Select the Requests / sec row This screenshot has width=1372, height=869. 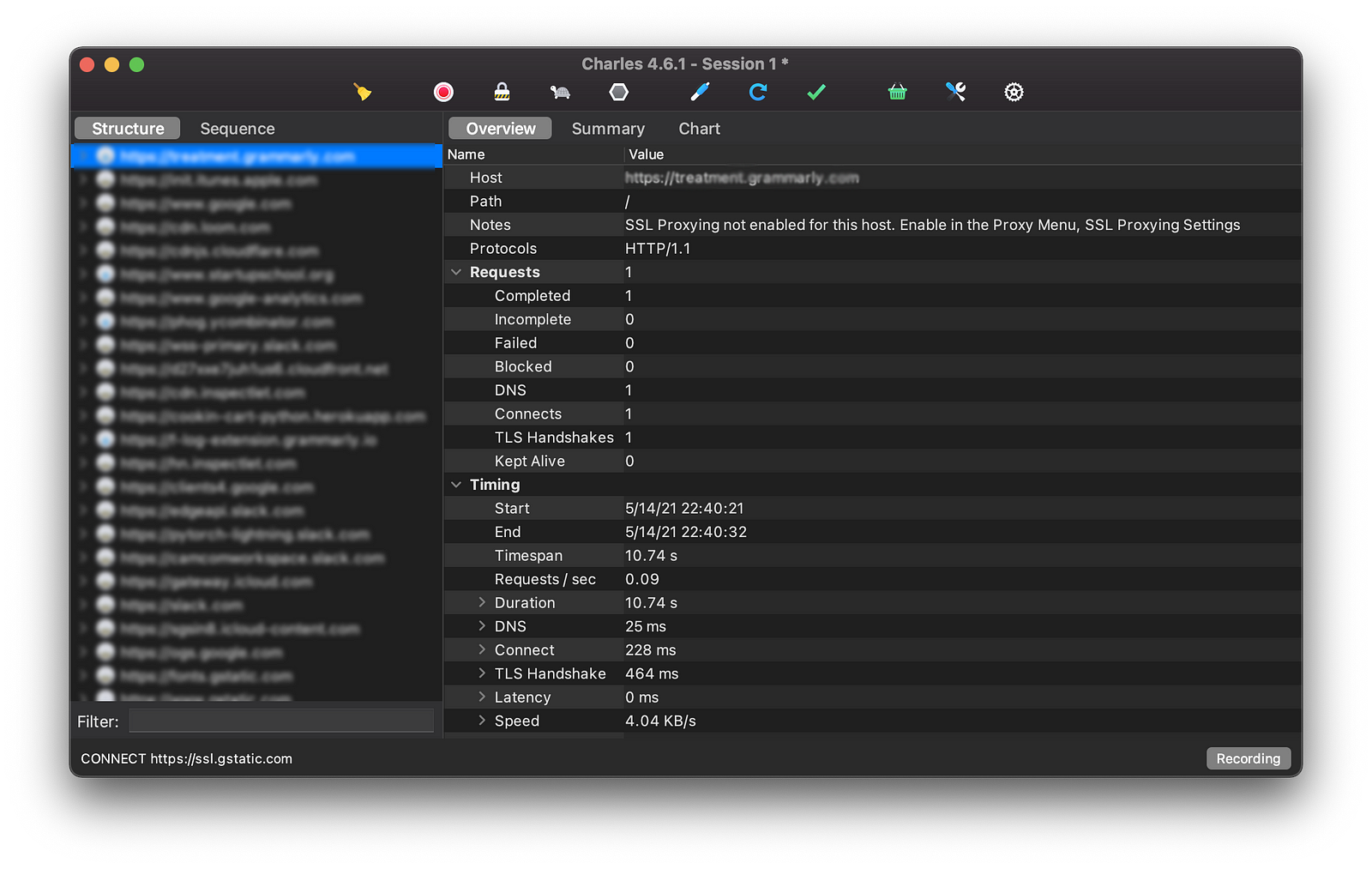coord(872,579)
